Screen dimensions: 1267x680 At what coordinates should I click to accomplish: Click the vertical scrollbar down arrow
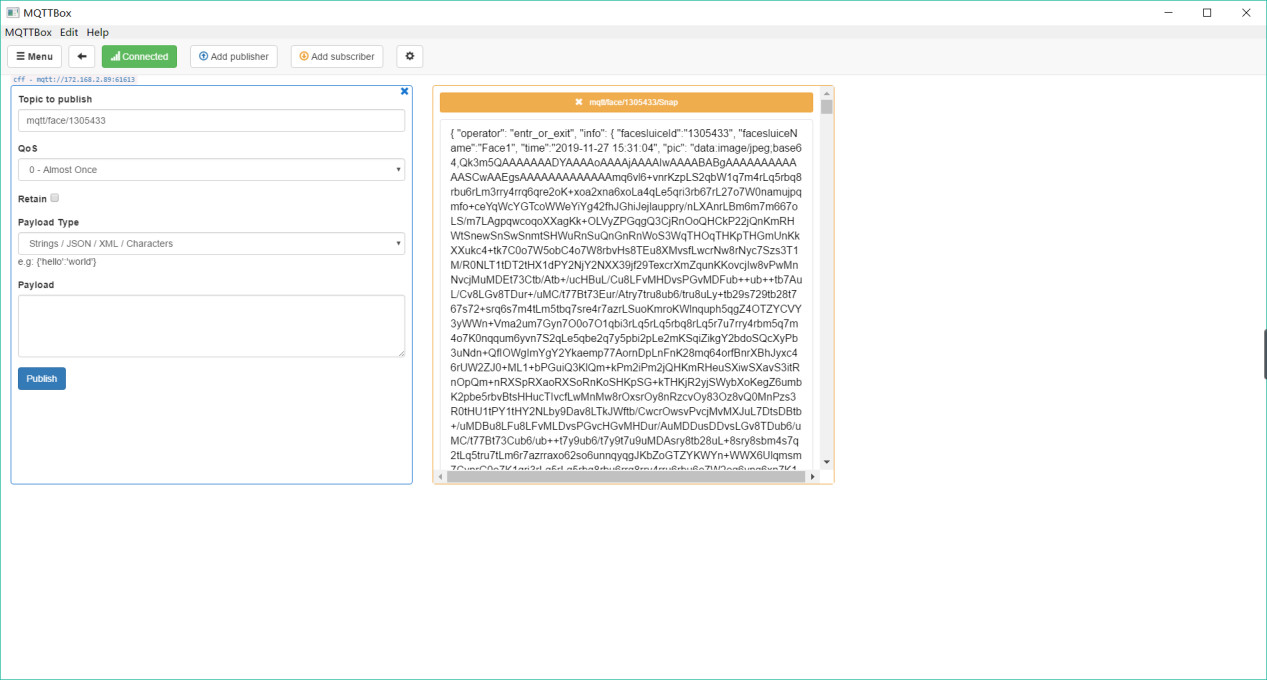(826, 462)
